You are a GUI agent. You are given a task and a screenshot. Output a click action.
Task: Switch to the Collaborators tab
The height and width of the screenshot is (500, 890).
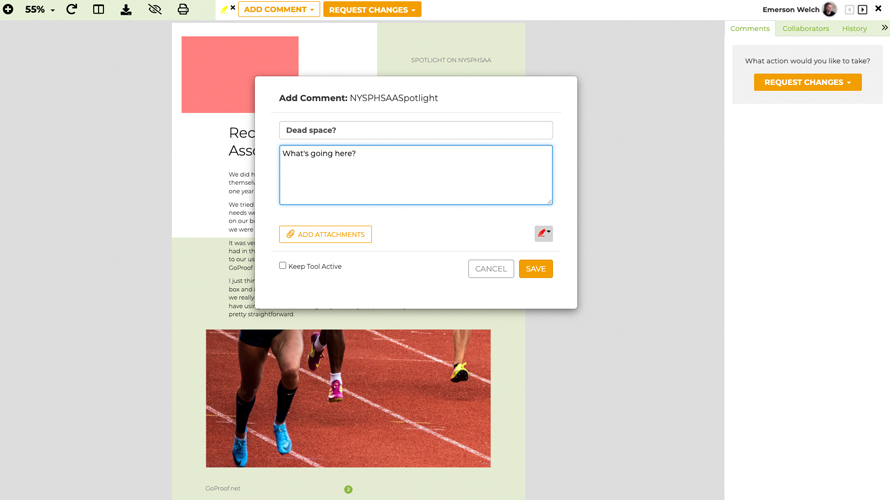tap(805, 28)
